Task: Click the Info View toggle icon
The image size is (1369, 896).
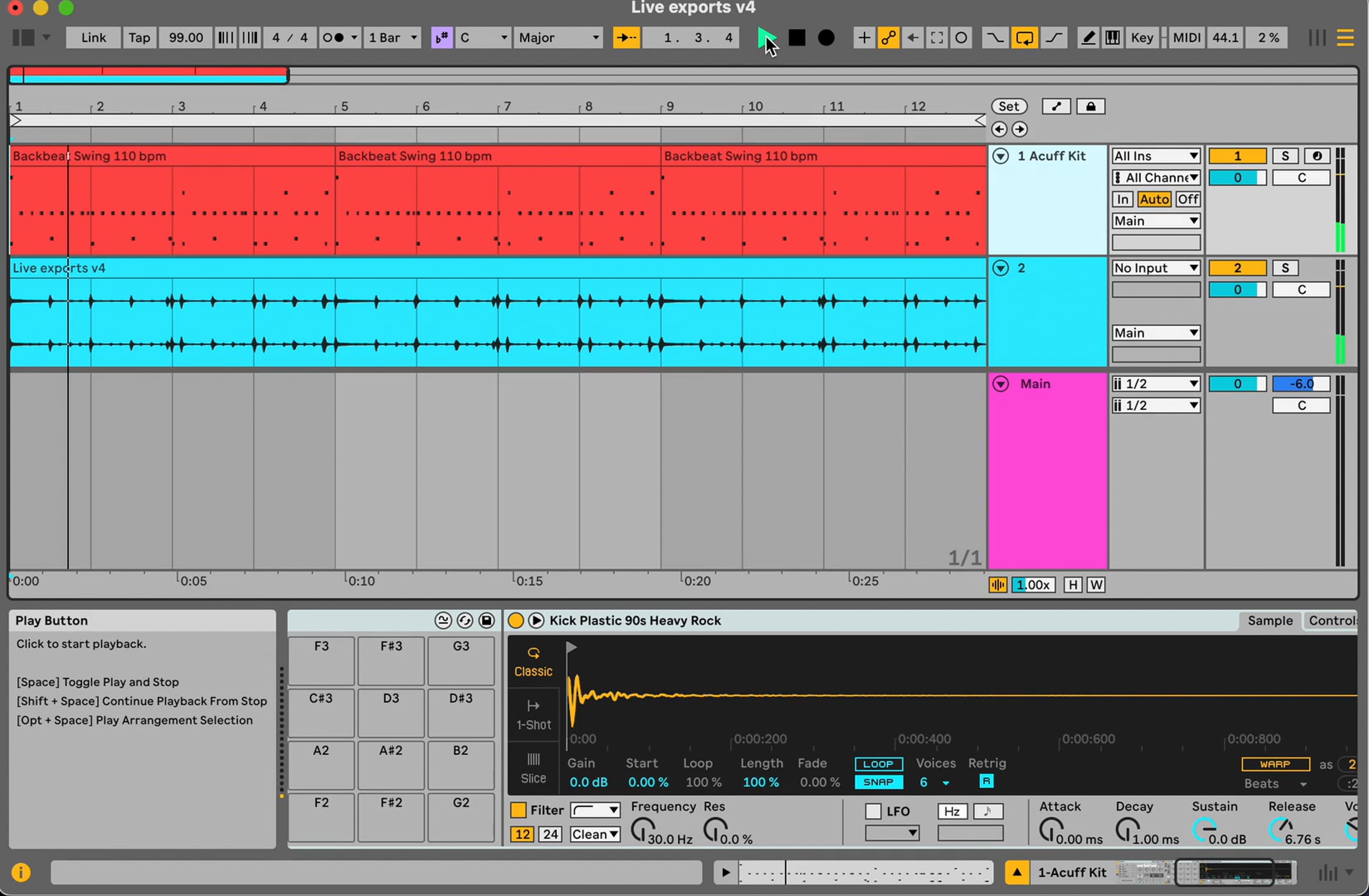Action: pyautogui.click(x=21, y=873)
